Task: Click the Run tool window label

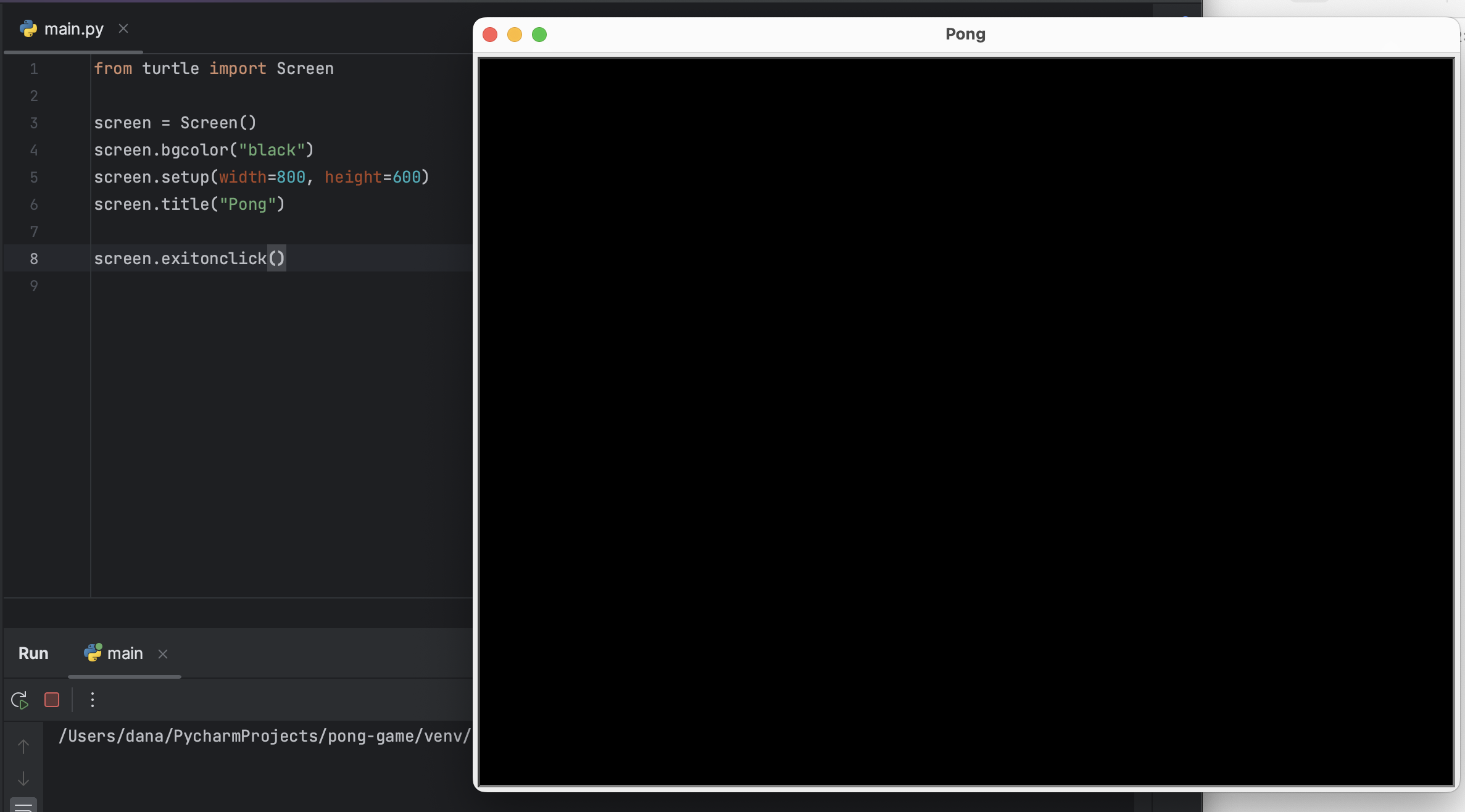Action: pyautogui.click(x=33, y=653)
